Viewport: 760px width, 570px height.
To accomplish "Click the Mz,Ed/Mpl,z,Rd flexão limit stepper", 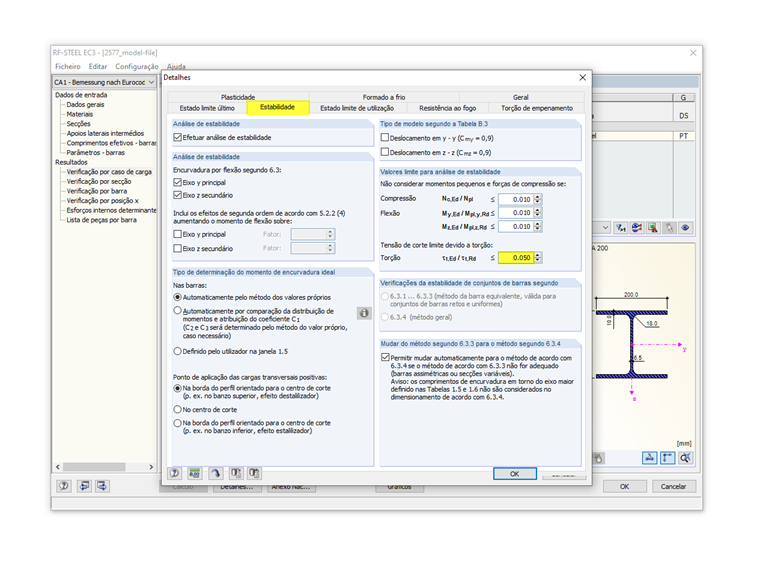I will pos(538,226).
